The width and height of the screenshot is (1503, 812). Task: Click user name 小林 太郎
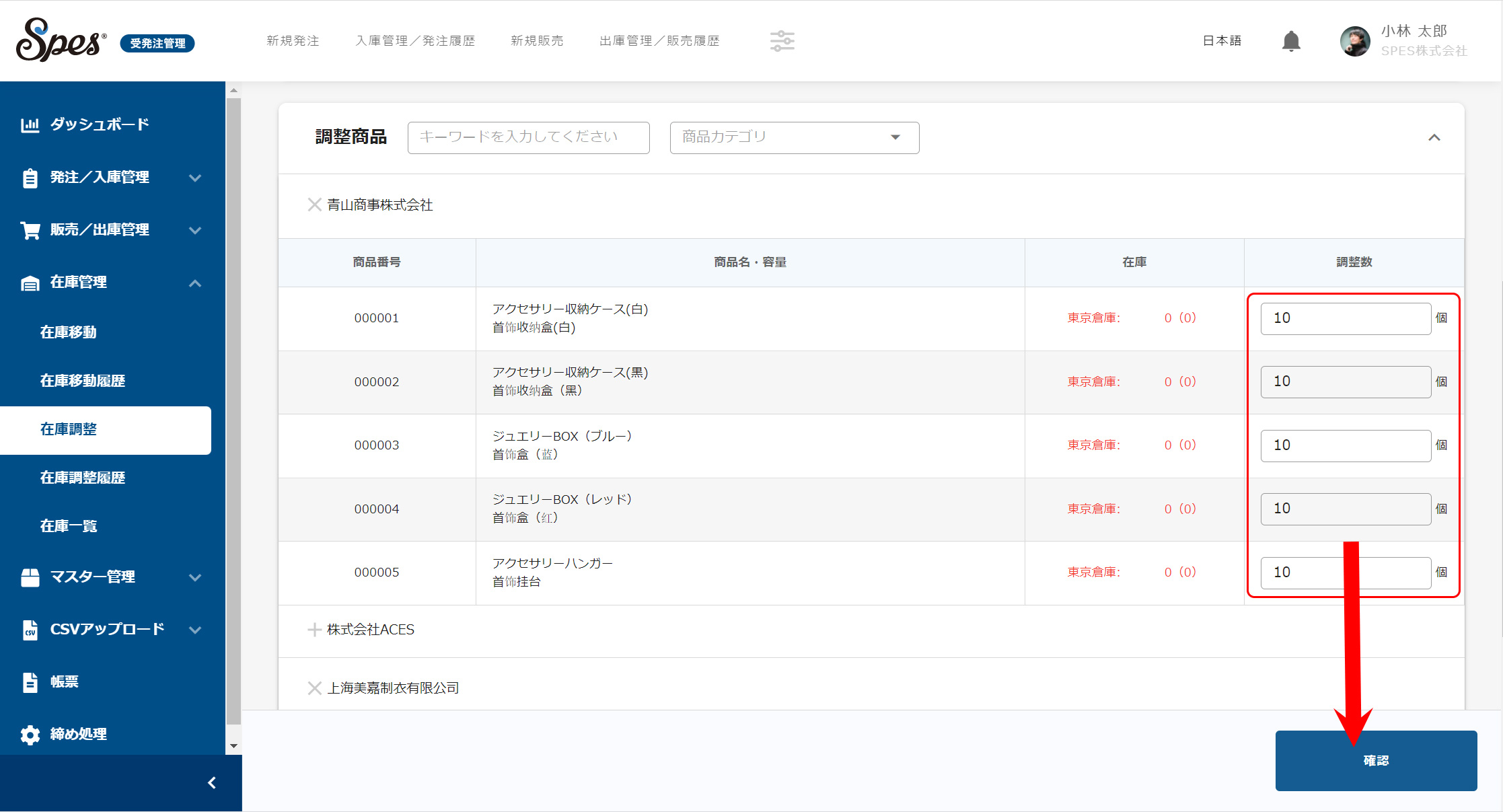(1414, 31)
